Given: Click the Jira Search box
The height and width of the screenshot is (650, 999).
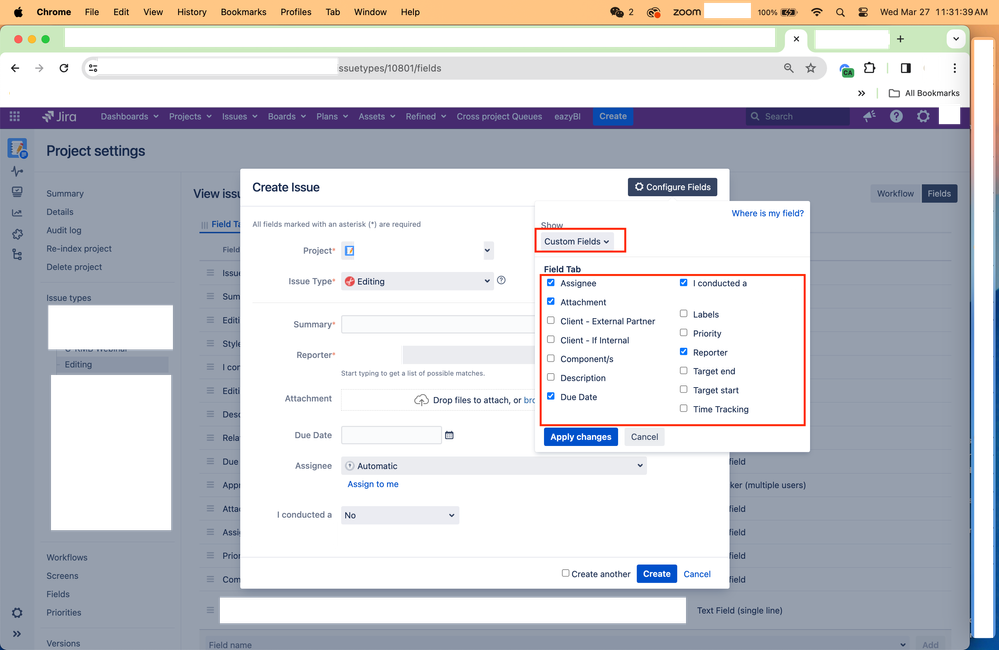Looking at the screenshot, I should (x=798, y=117).
